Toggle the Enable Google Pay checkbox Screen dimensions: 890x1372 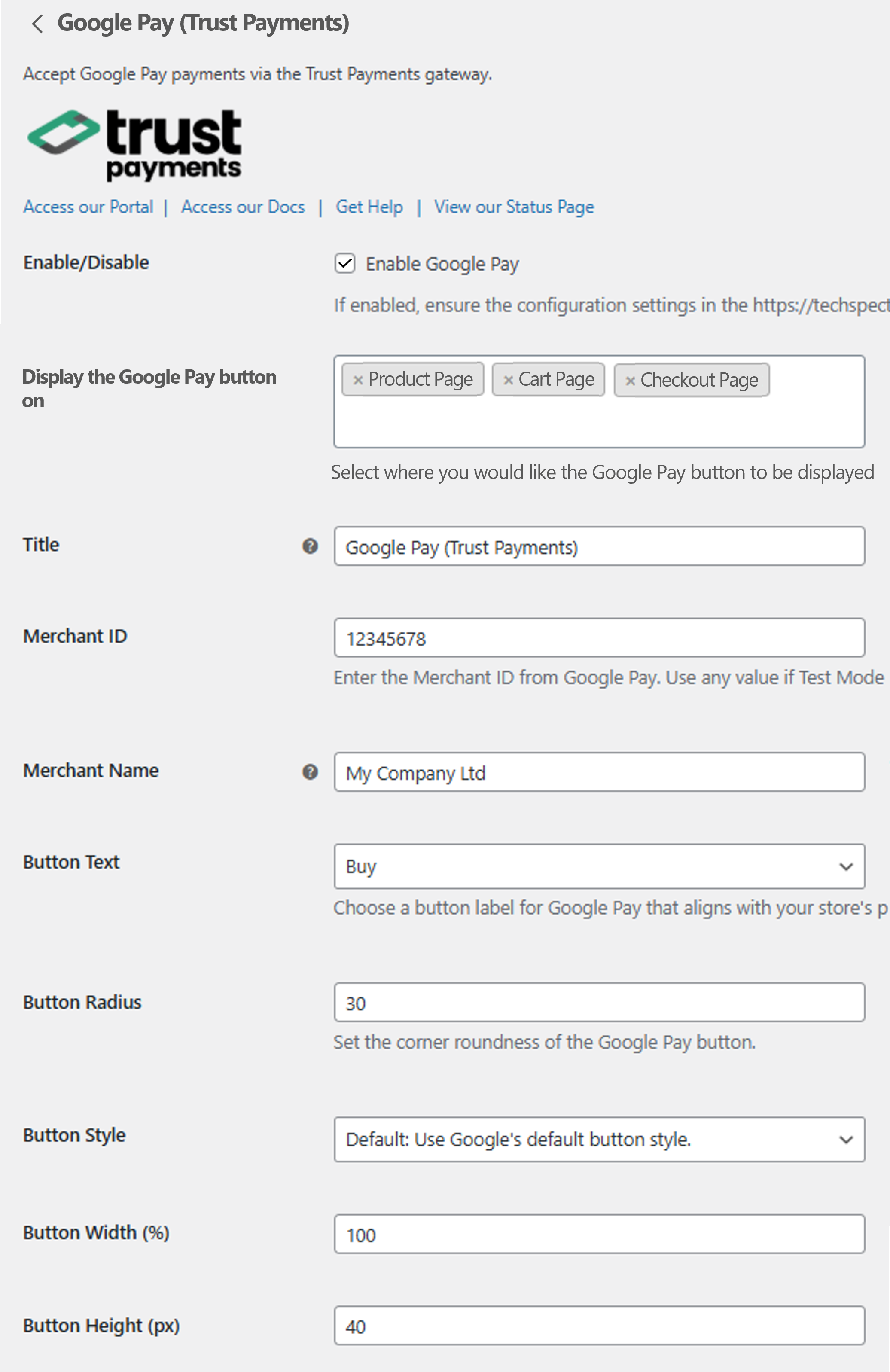pyautogui.click(x=344, y=263)
